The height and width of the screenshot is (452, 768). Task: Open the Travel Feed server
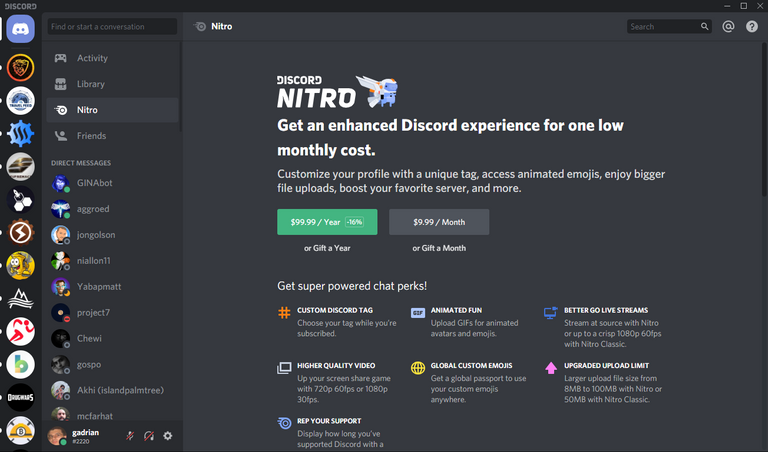pyautogui.click(x=21, y=100)
